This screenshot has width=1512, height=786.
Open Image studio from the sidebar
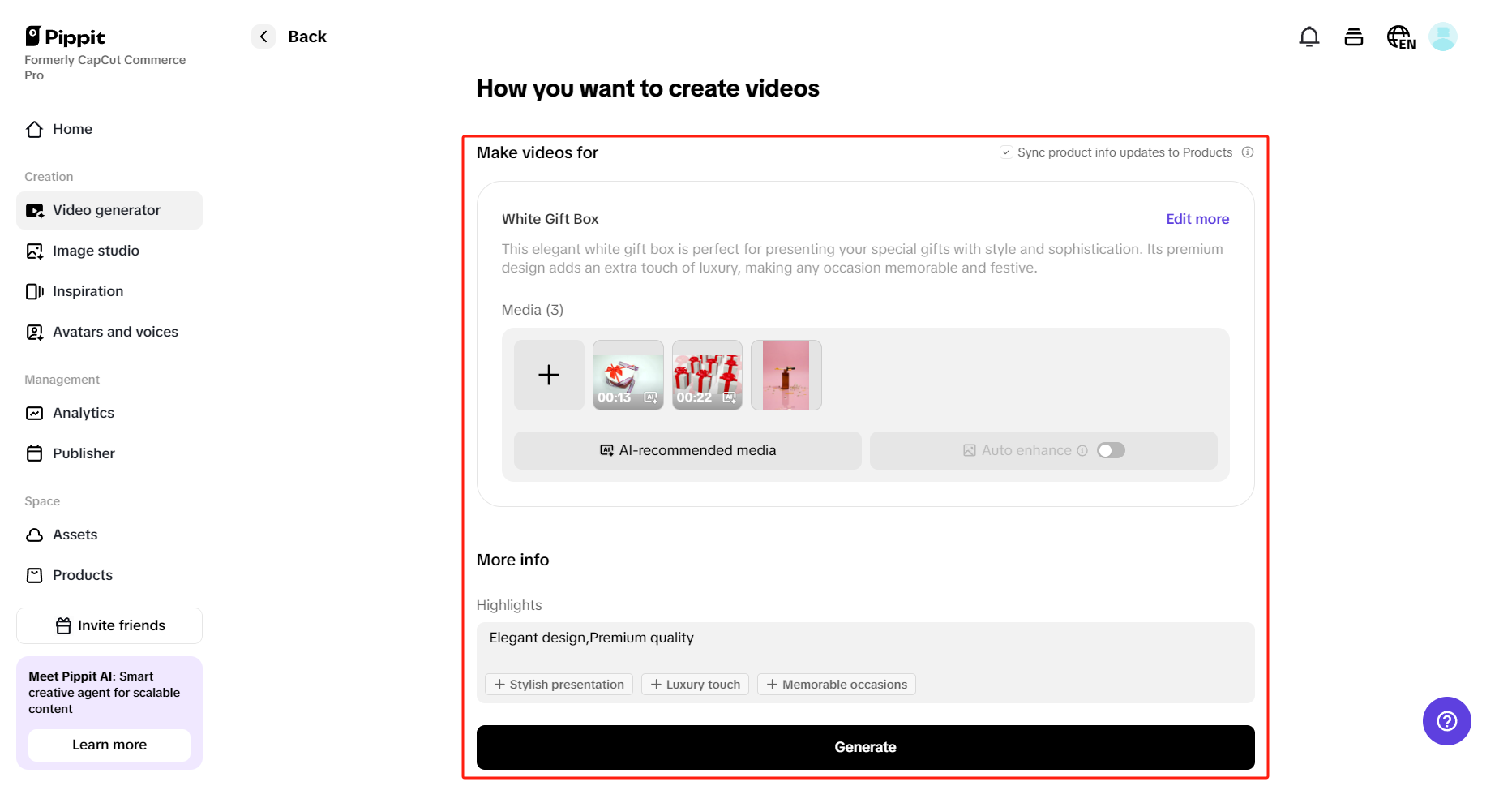pyautogui.click(x=95, y=251)
